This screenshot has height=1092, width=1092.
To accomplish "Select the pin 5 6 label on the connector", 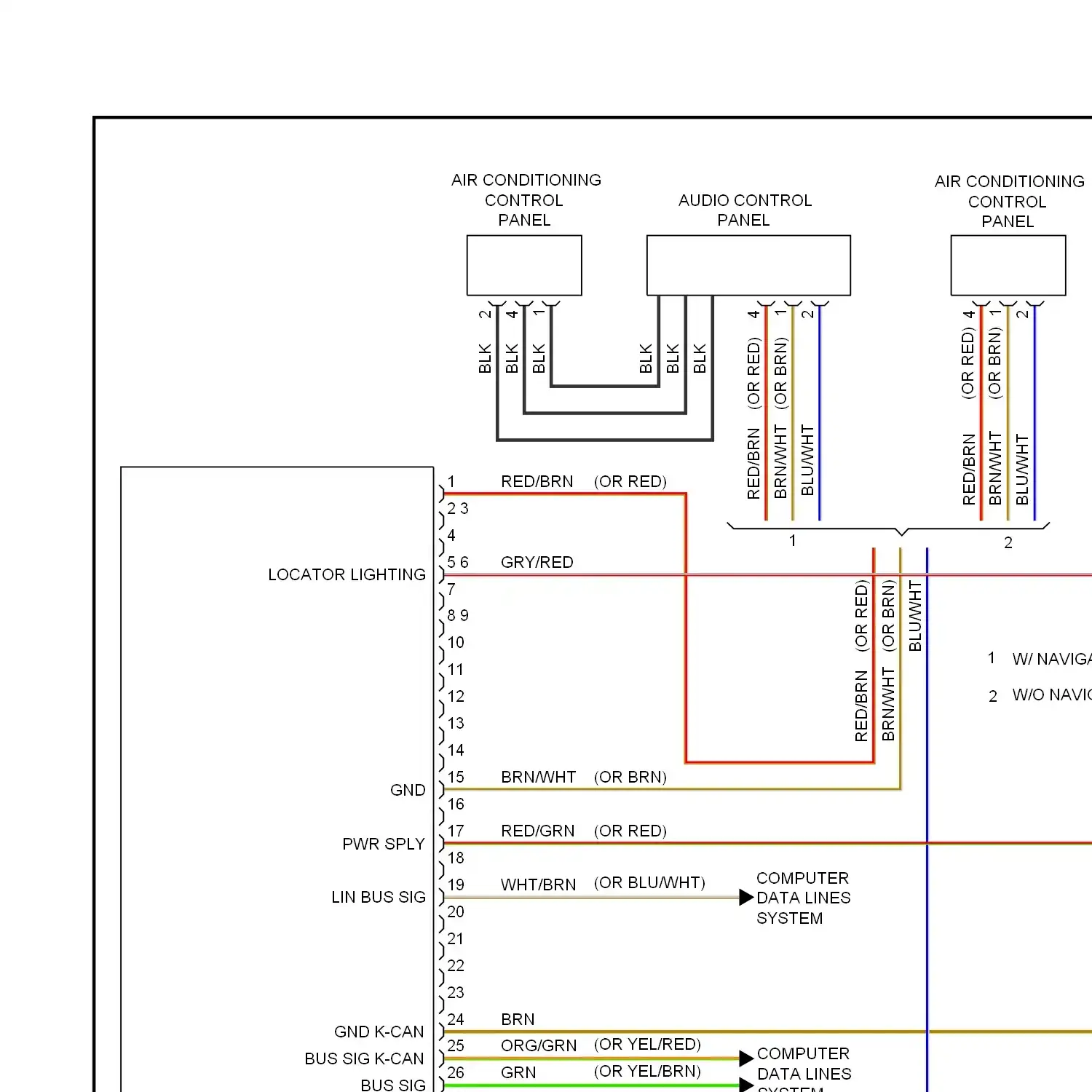I will (x=458, y=562).
